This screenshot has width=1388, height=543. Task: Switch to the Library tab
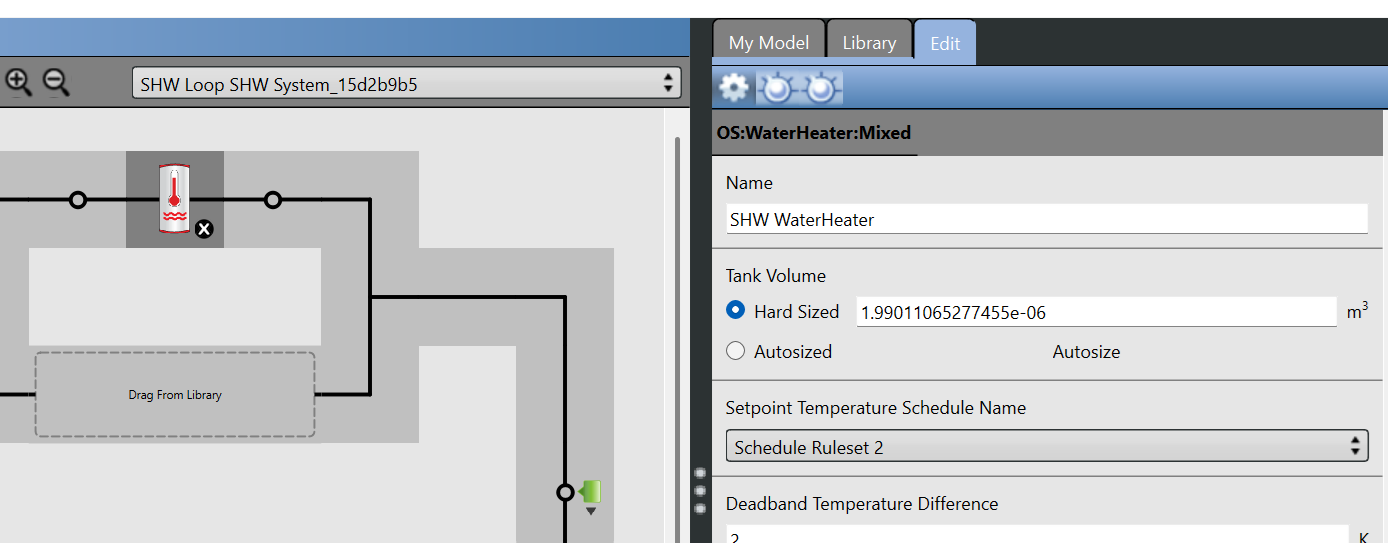[x=869, y=43]
